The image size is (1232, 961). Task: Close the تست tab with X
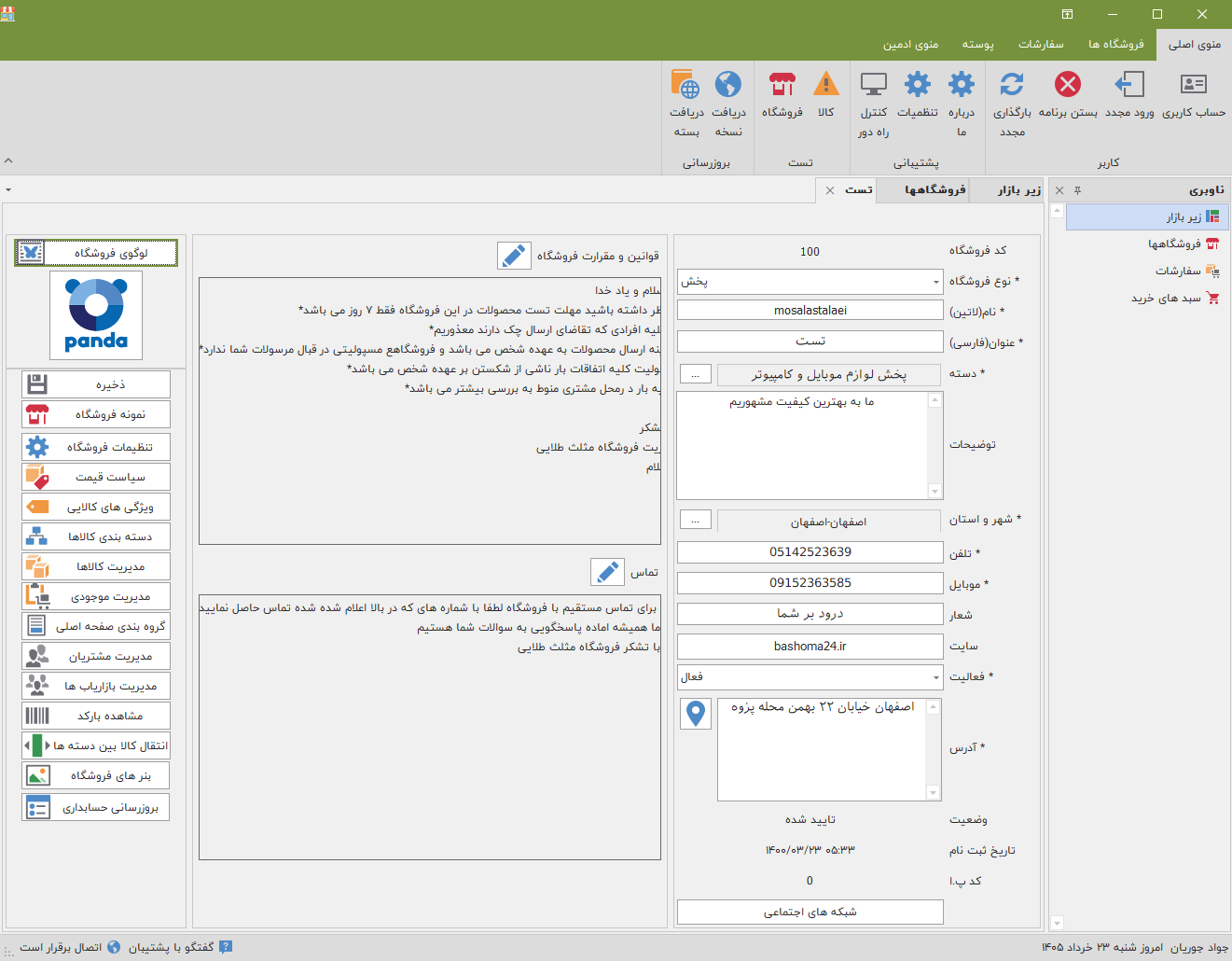coord(830,190)
